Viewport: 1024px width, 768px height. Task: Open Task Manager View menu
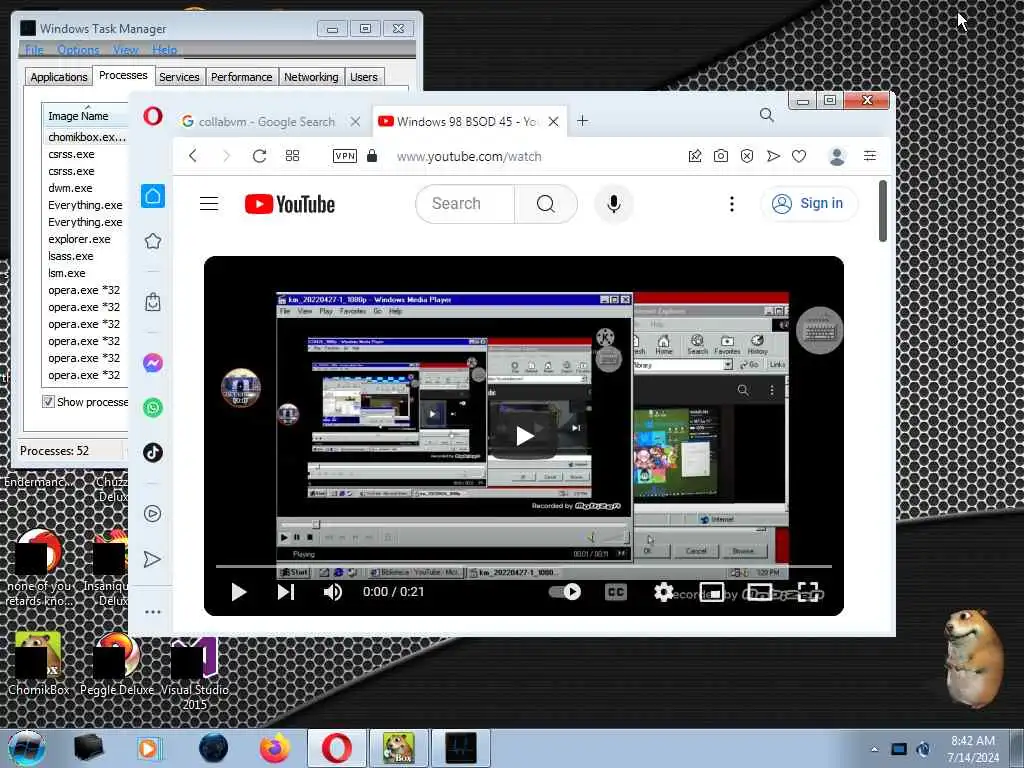point(125,50)
